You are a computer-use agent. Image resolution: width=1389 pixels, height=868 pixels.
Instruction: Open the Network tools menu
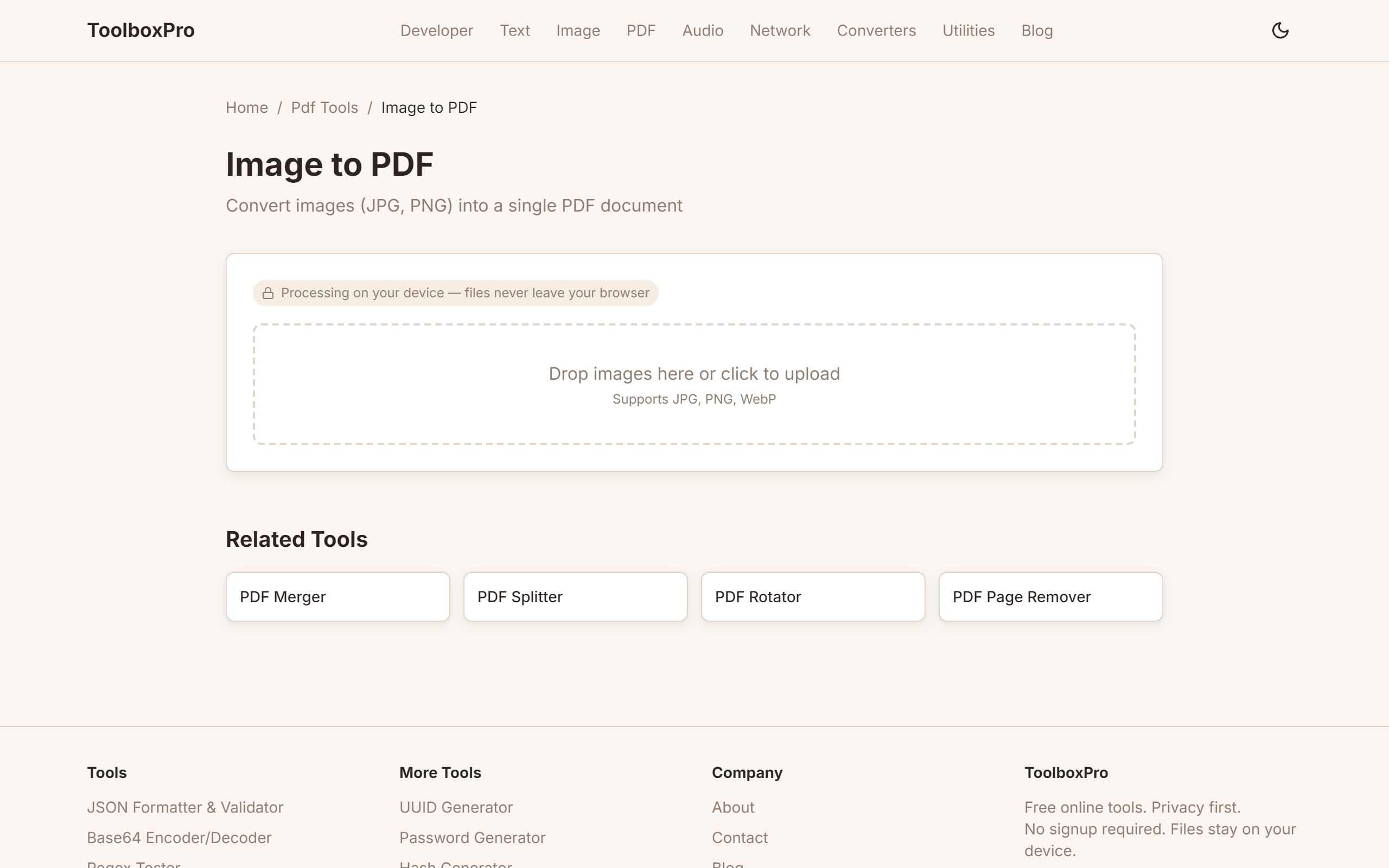780,30
